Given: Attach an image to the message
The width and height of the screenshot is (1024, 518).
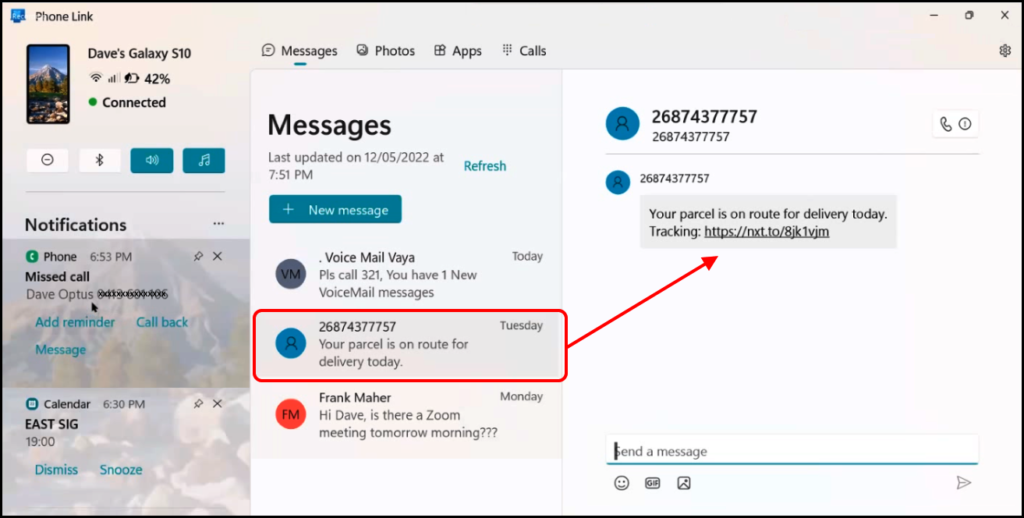Looking at the screenshot, I should click(684, 483).
